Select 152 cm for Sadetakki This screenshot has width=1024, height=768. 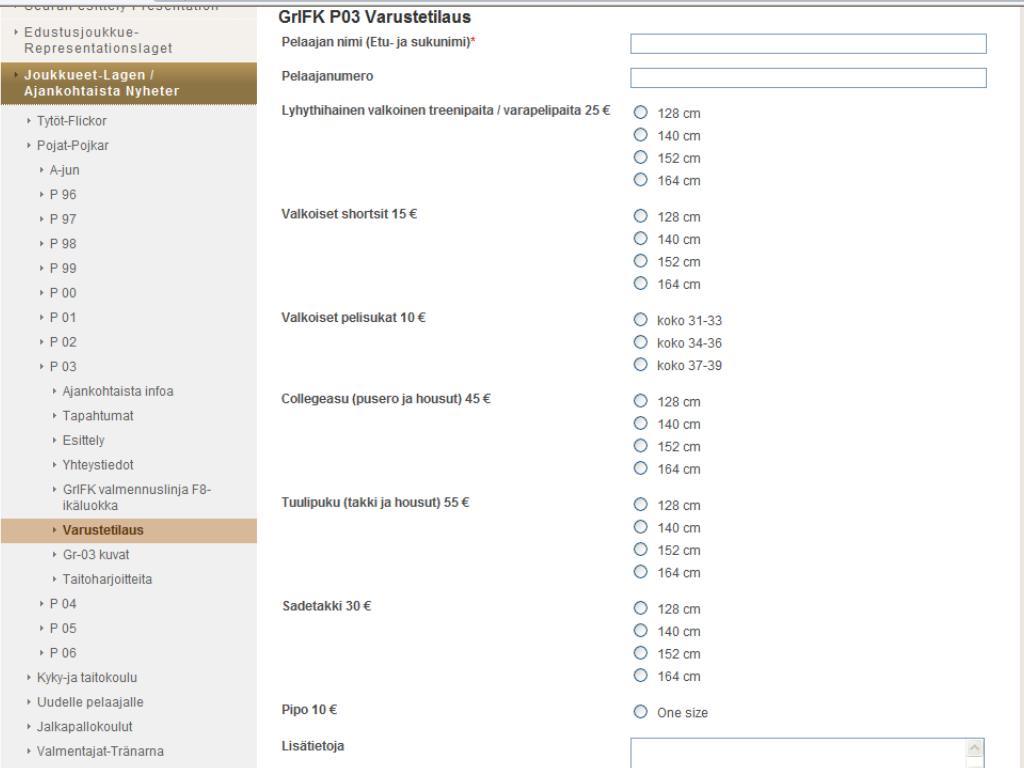(641, 652)
